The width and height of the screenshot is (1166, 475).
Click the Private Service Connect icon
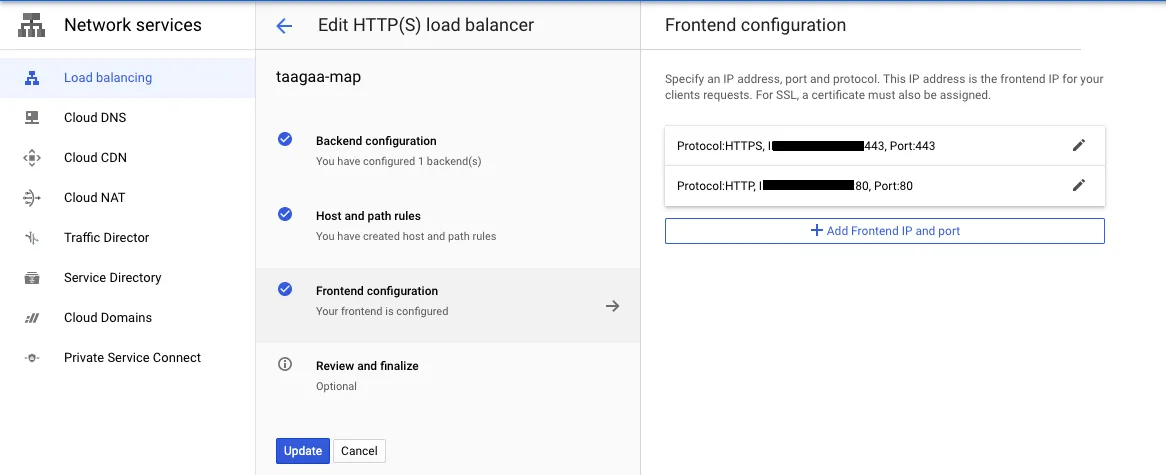32,358
